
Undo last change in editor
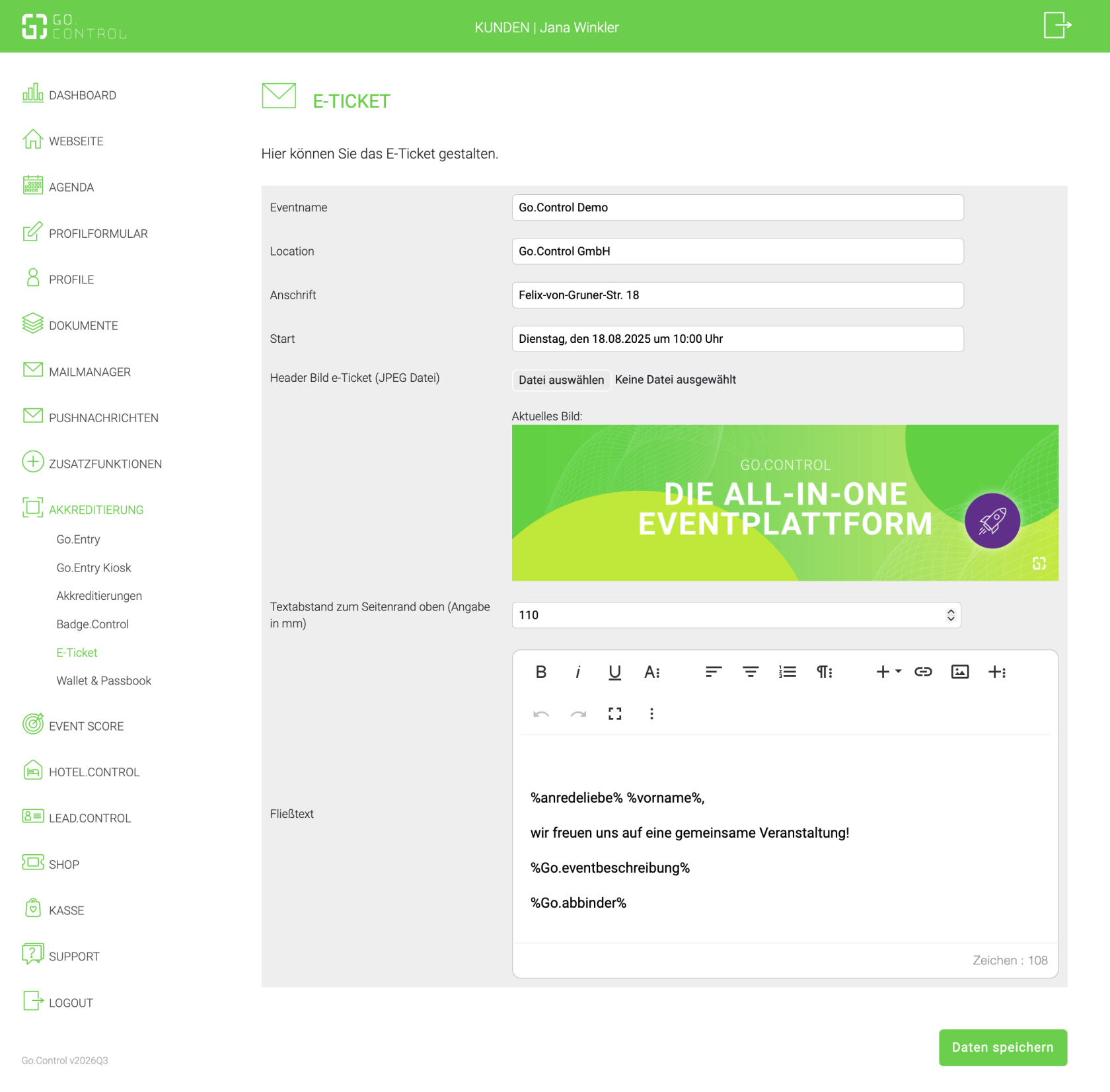click(x=541, y=713)
